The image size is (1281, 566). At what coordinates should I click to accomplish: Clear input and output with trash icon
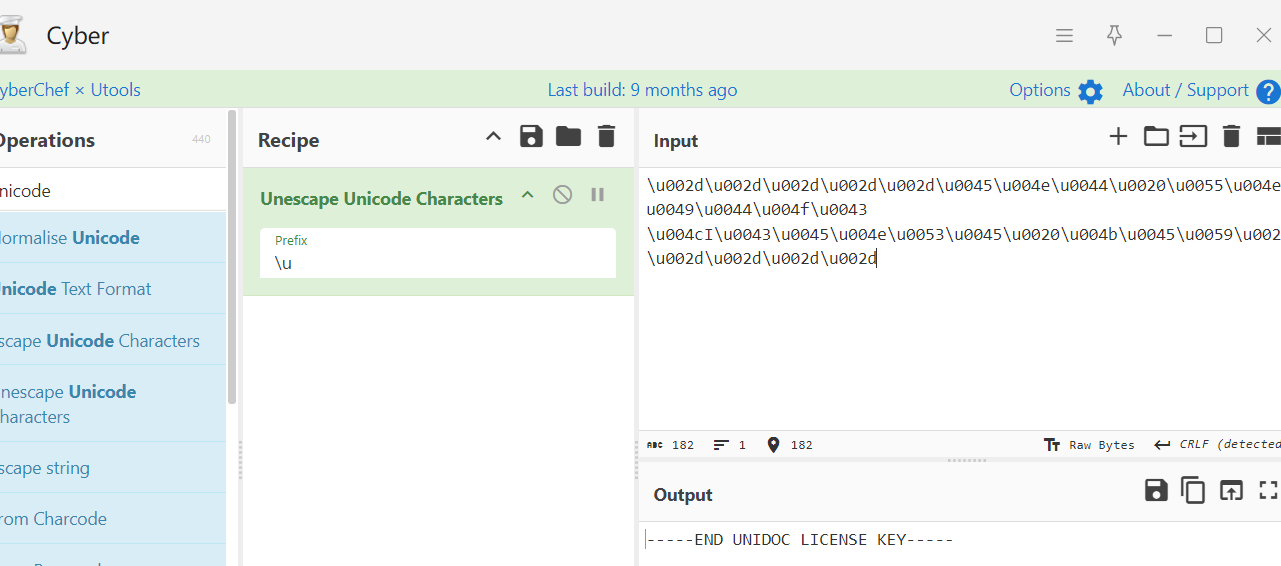(x=1231, y=137)
